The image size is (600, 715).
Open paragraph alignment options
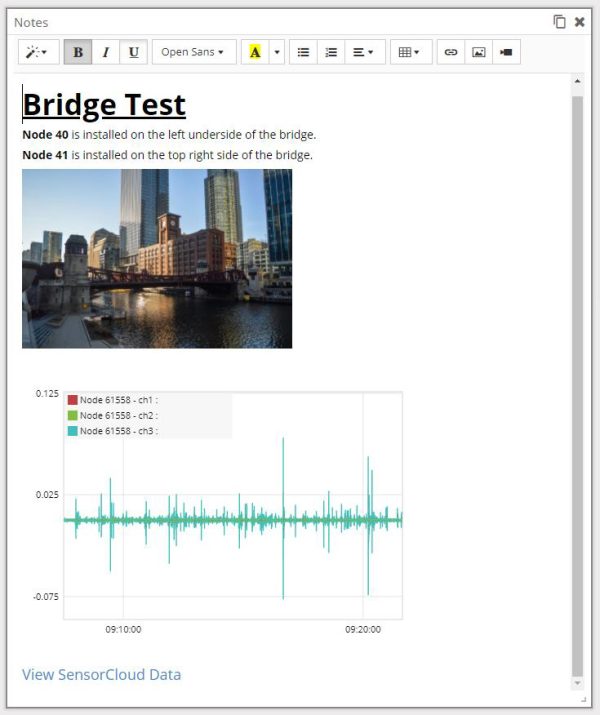[x=365, y=52]
